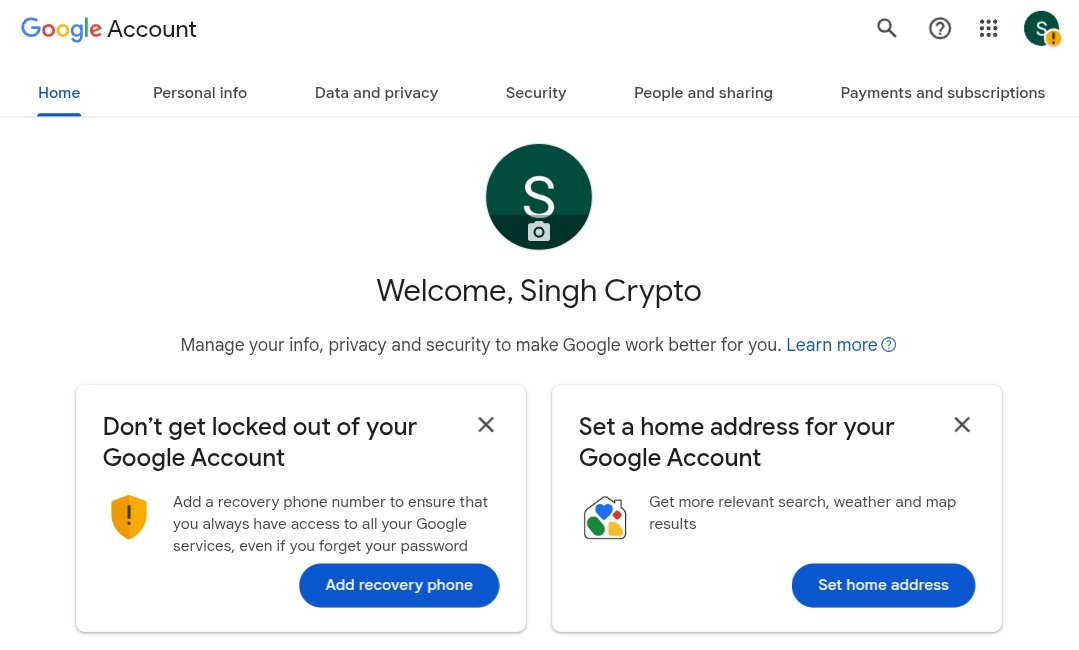Viewport: 1079px width, 650px height.
Task: Go to Data and privacy tab
Action: tap(376, 93)
